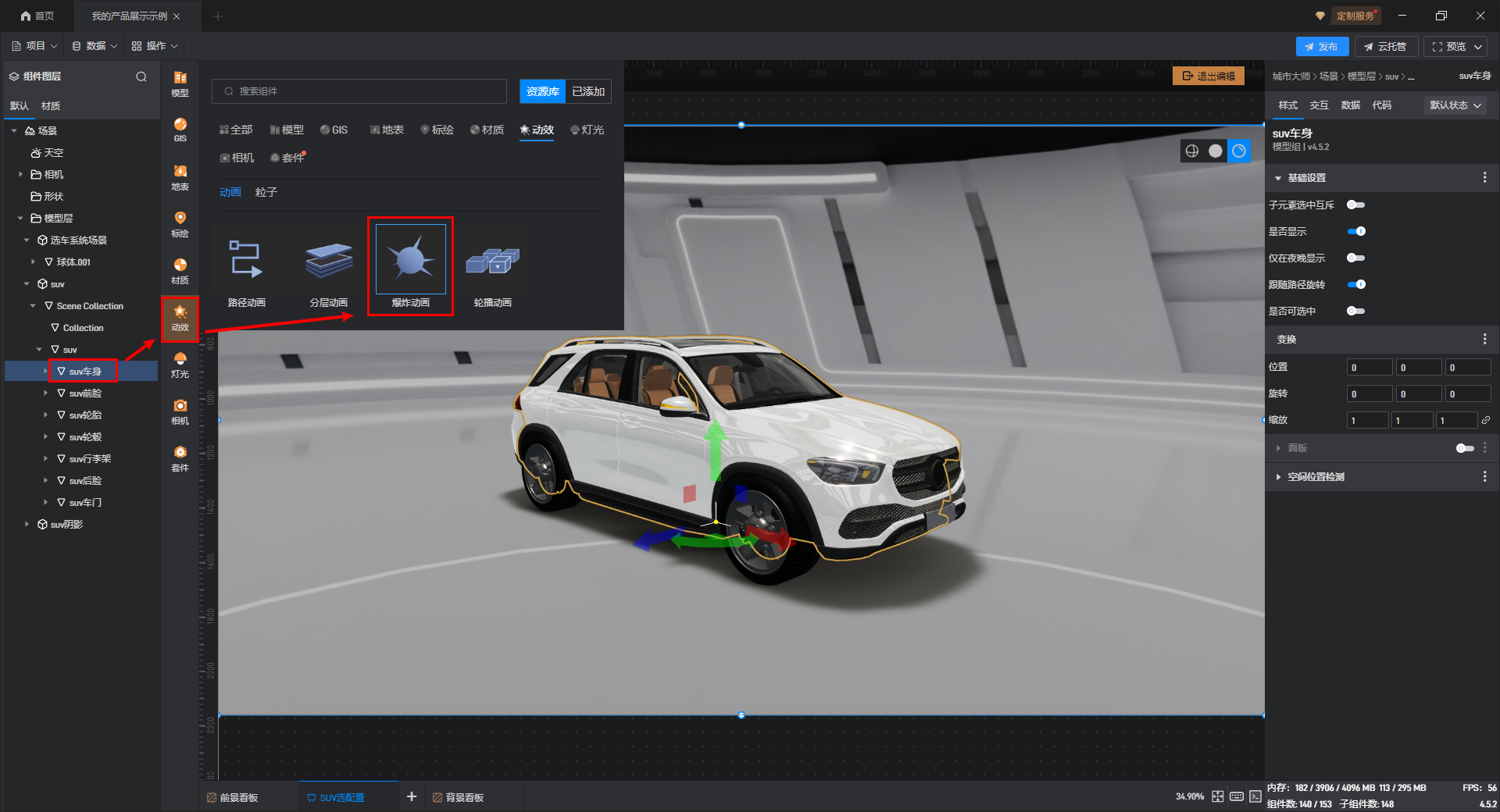
Task: Switch to the 代码 tab
Action: (x=1381, y=105)
